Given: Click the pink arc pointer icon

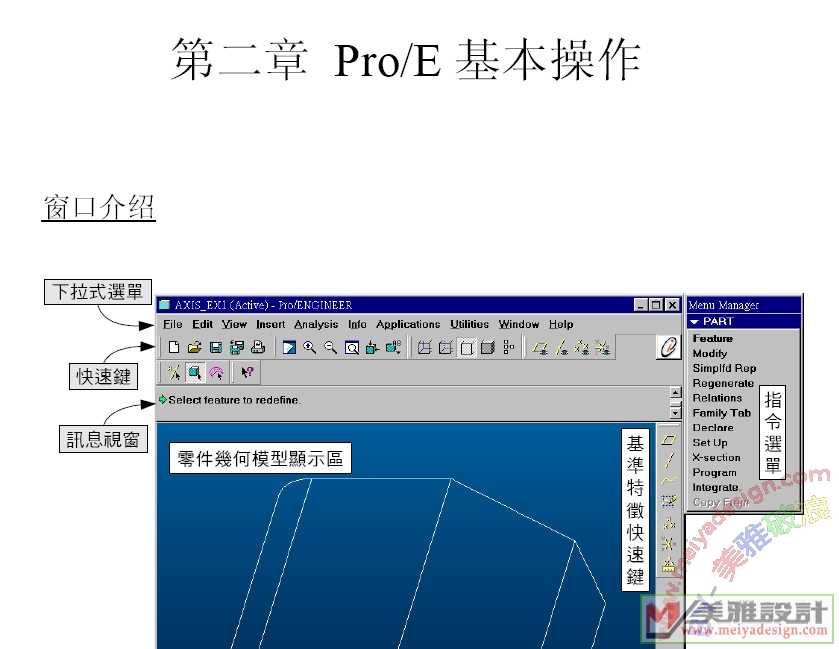Looking at the screenshot, I should [x=216, y=372].
